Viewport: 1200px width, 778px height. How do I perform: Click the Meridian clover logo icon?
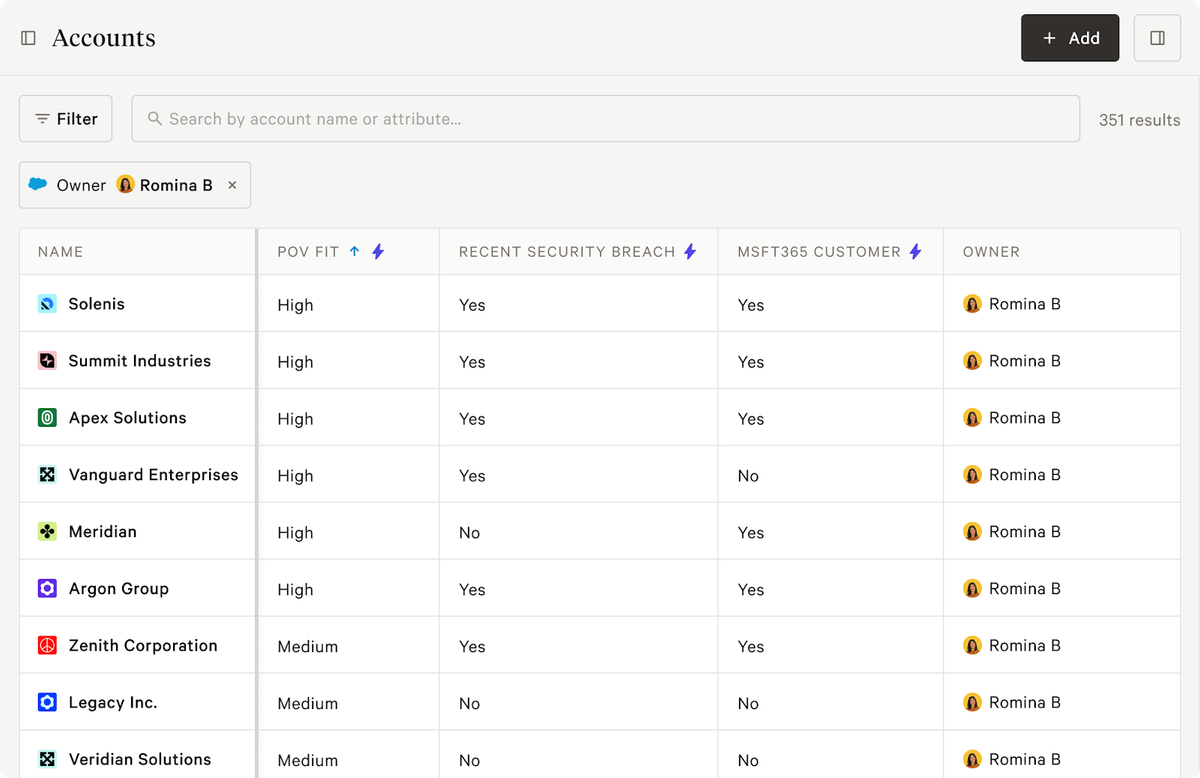tap(47, 532)
